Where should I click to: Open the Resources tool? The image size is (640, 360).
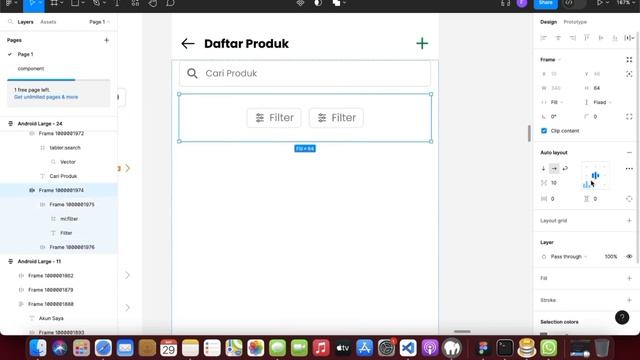click(135, 3)
